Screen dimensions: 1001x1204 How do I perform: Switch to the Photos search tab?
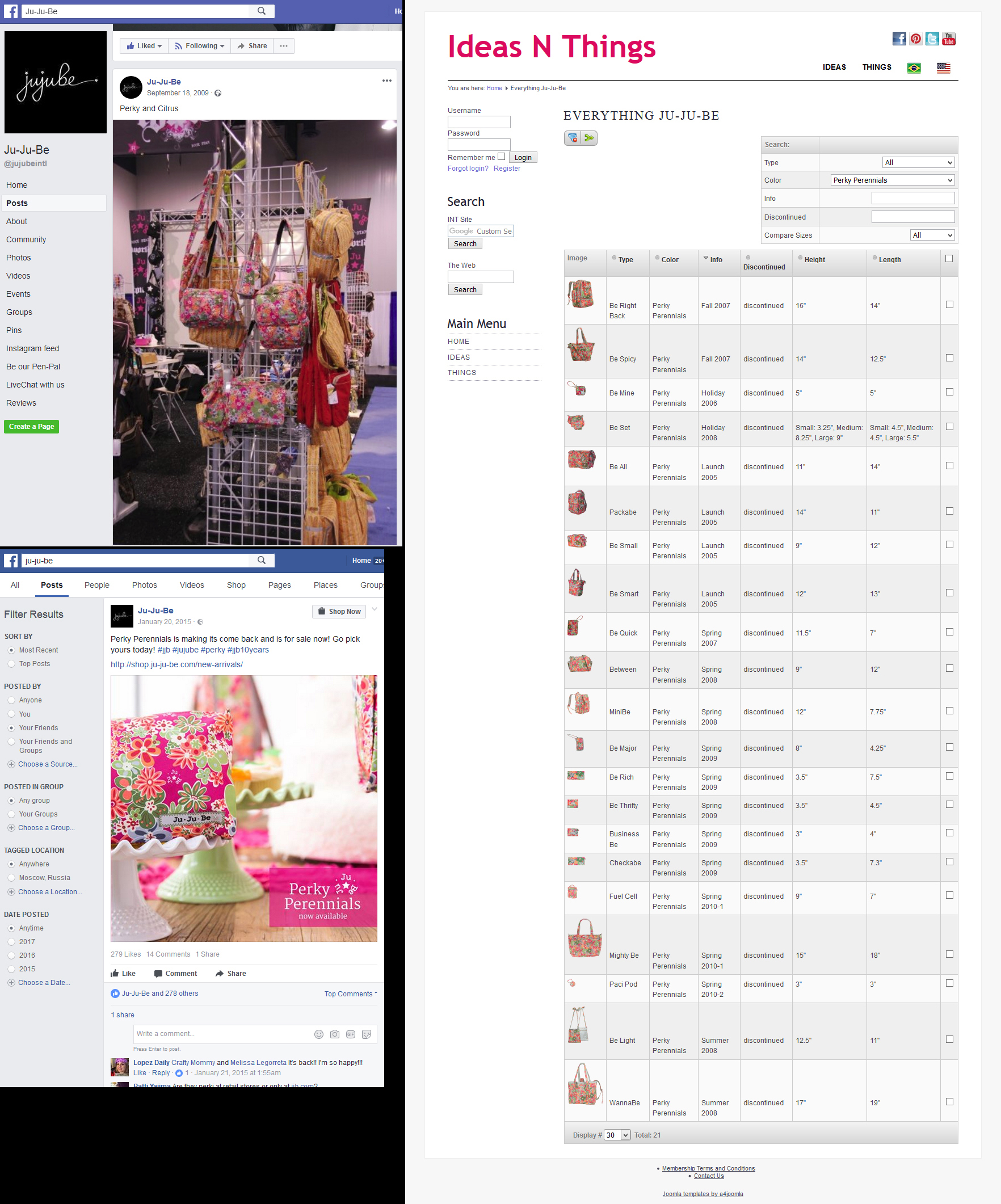145,585
